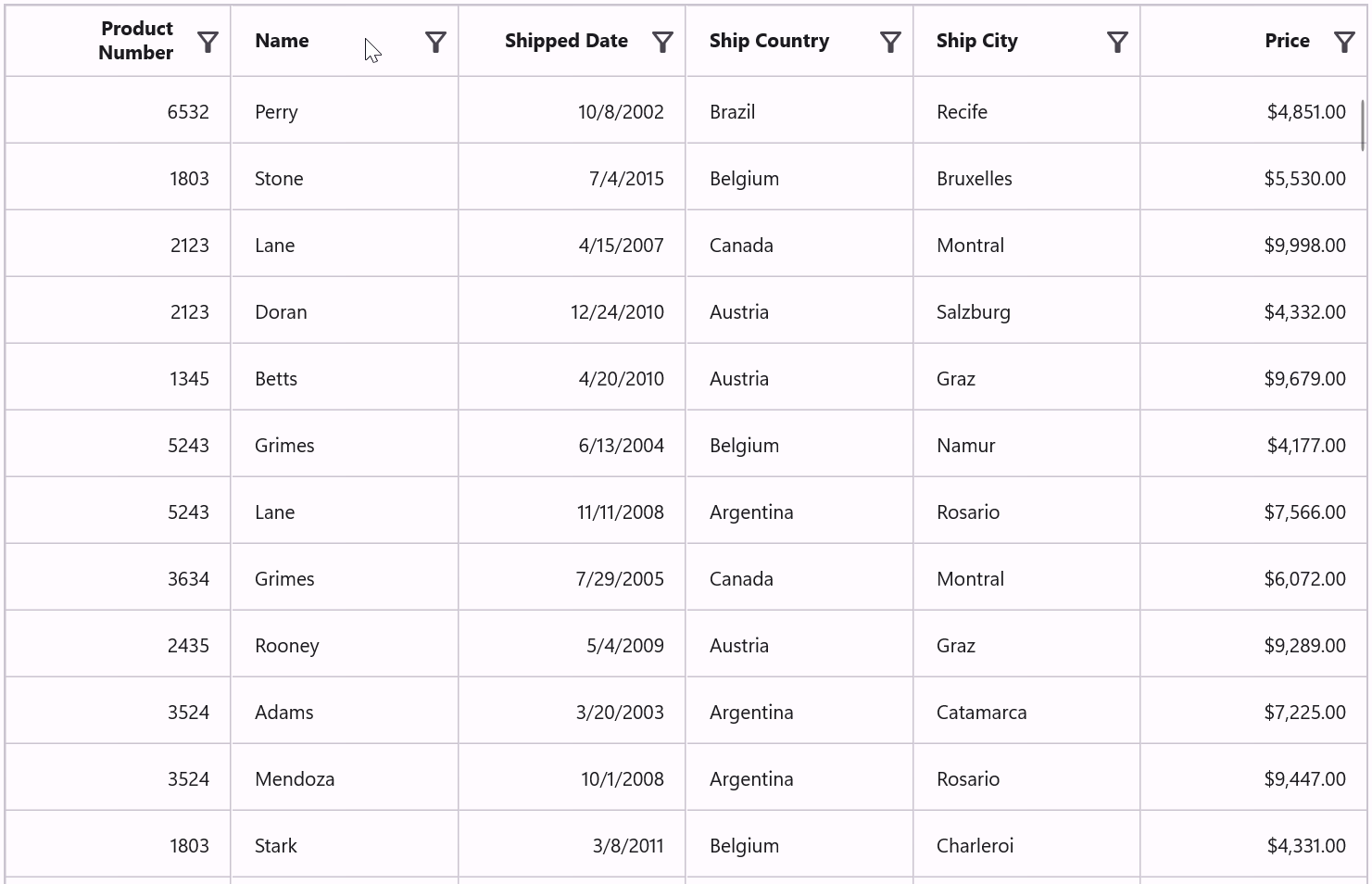Viewport: 1372px width, 884px height.
Task: Click the Ship Country header label
Action: click(769, 41)
